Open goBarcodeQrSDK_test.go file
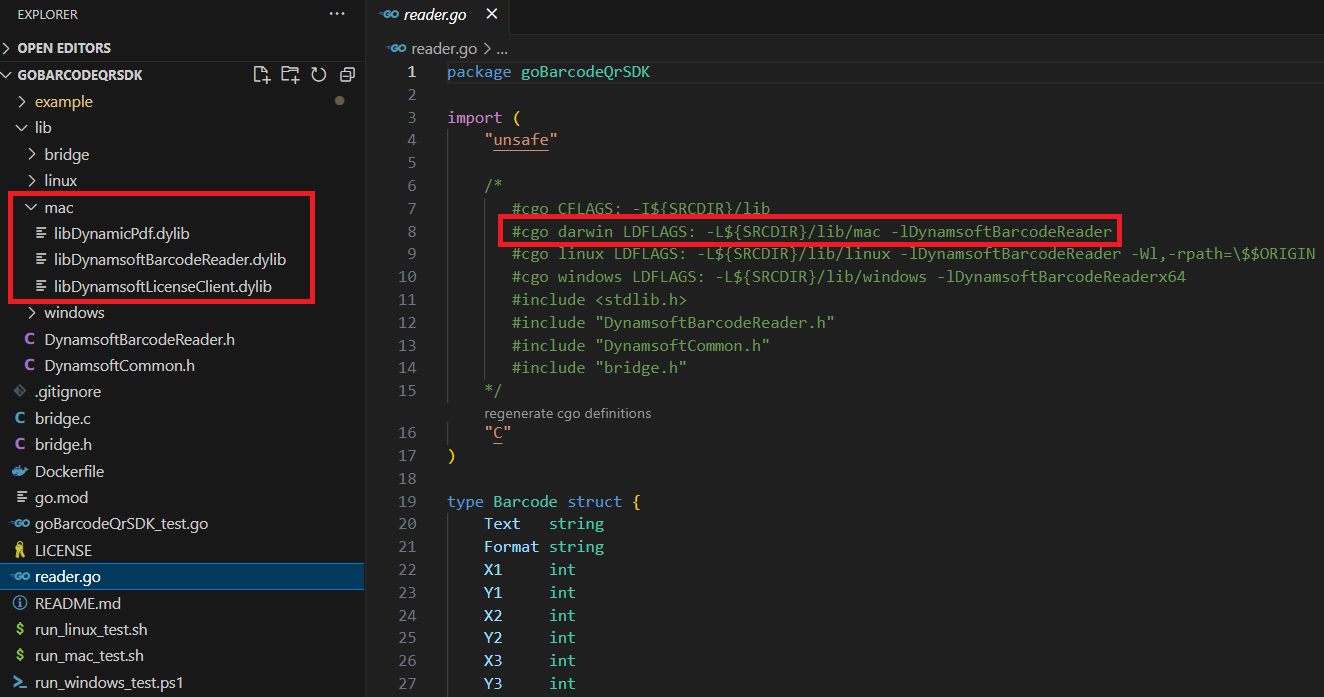 [121, 524]
